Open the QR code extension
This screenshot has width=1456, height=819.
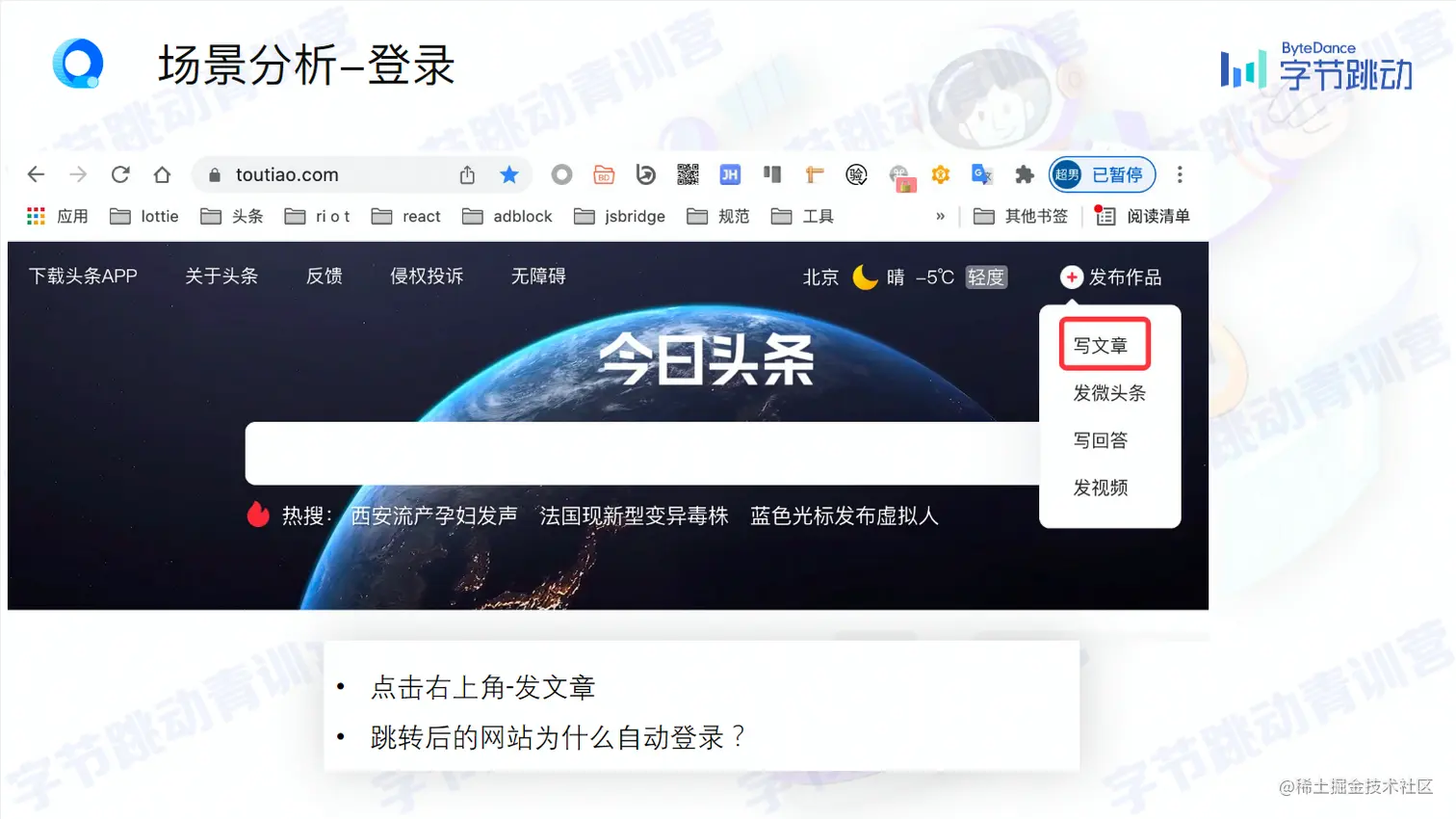click(688, 174)
